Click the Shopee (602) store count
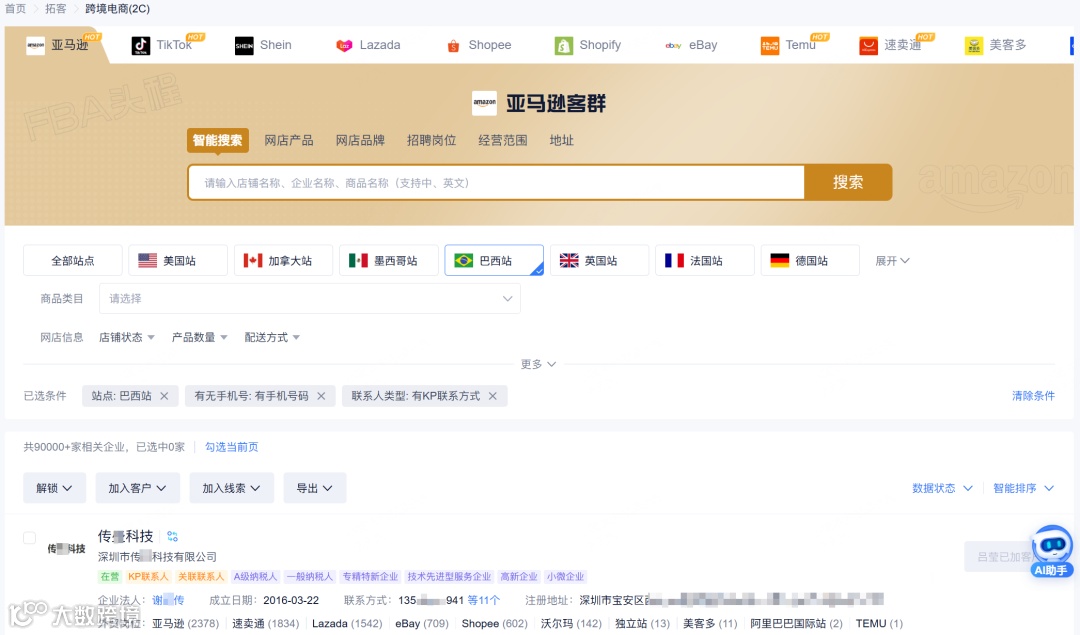 [x=495, y=623]
